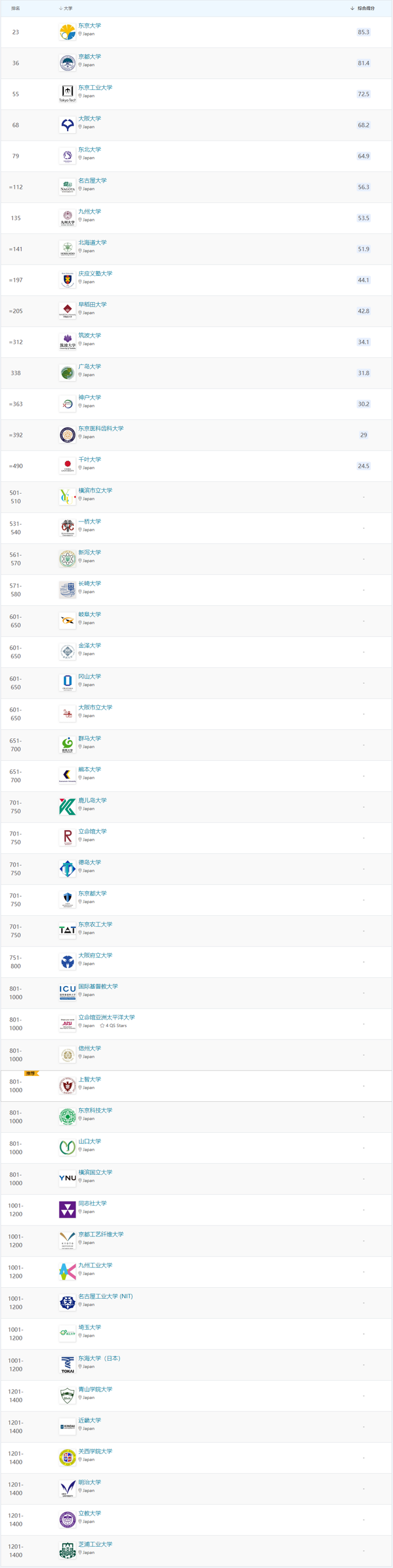Open the 名古屋工业大学 (NIT) link
The image size is (393, 1568).
click(x=105, y=1296)
